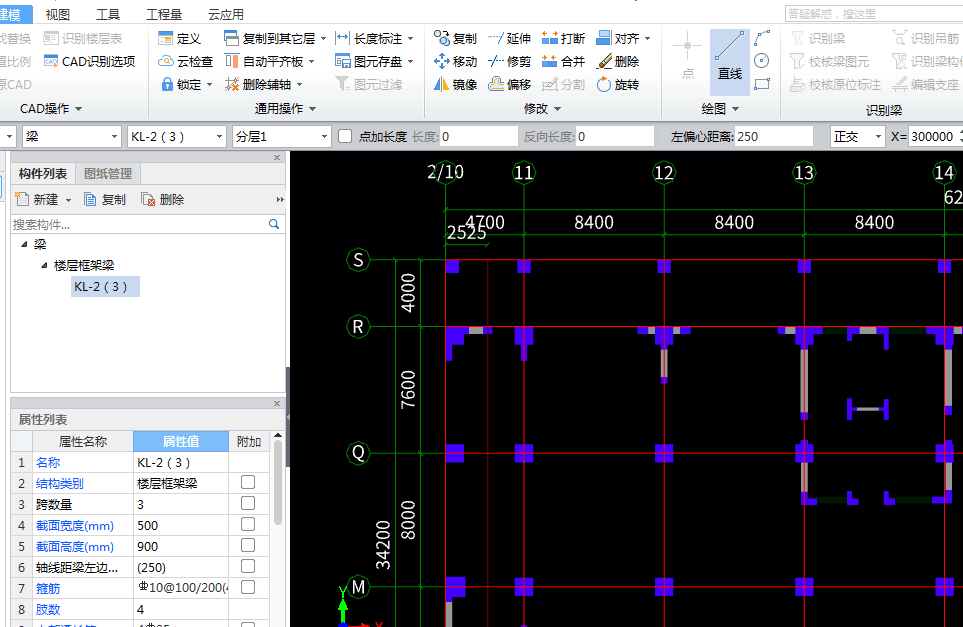This screenshot has width=963, height=627.
Task: Collapse the 楼层框架梁 tree node
Action: tap(44, 265)
